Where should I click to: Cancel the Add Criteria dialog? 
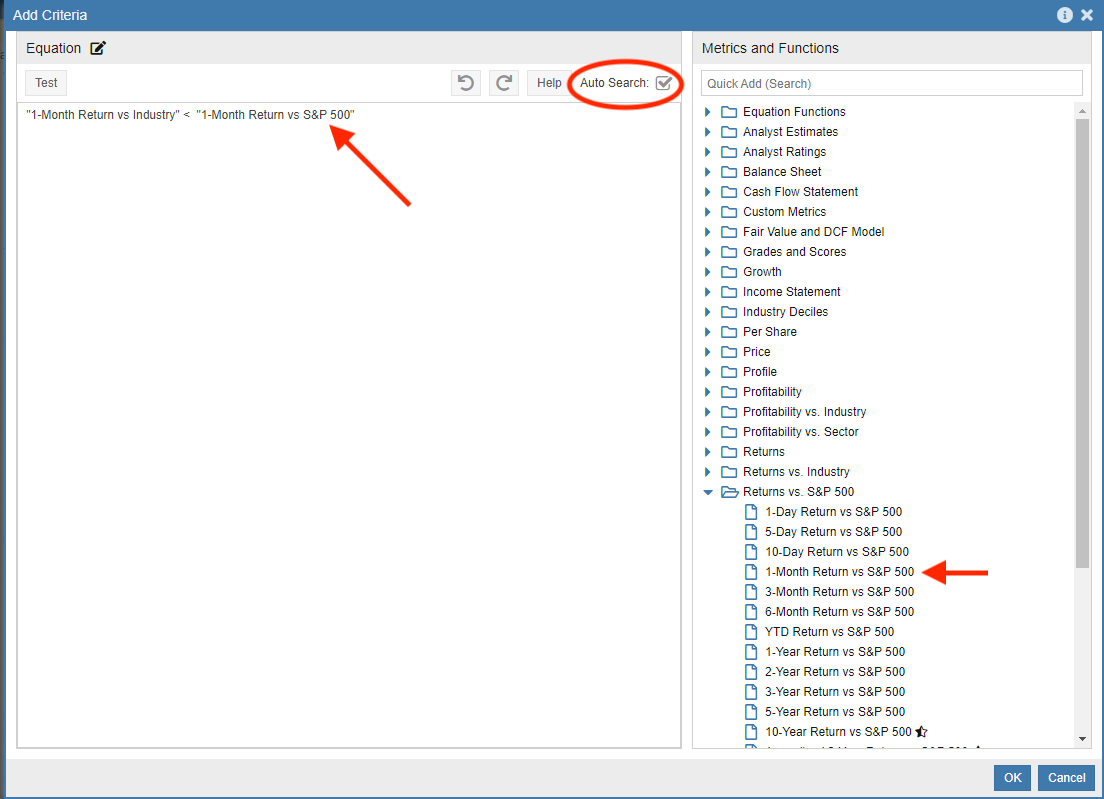pyautogui.click(x=1066, y=777)
